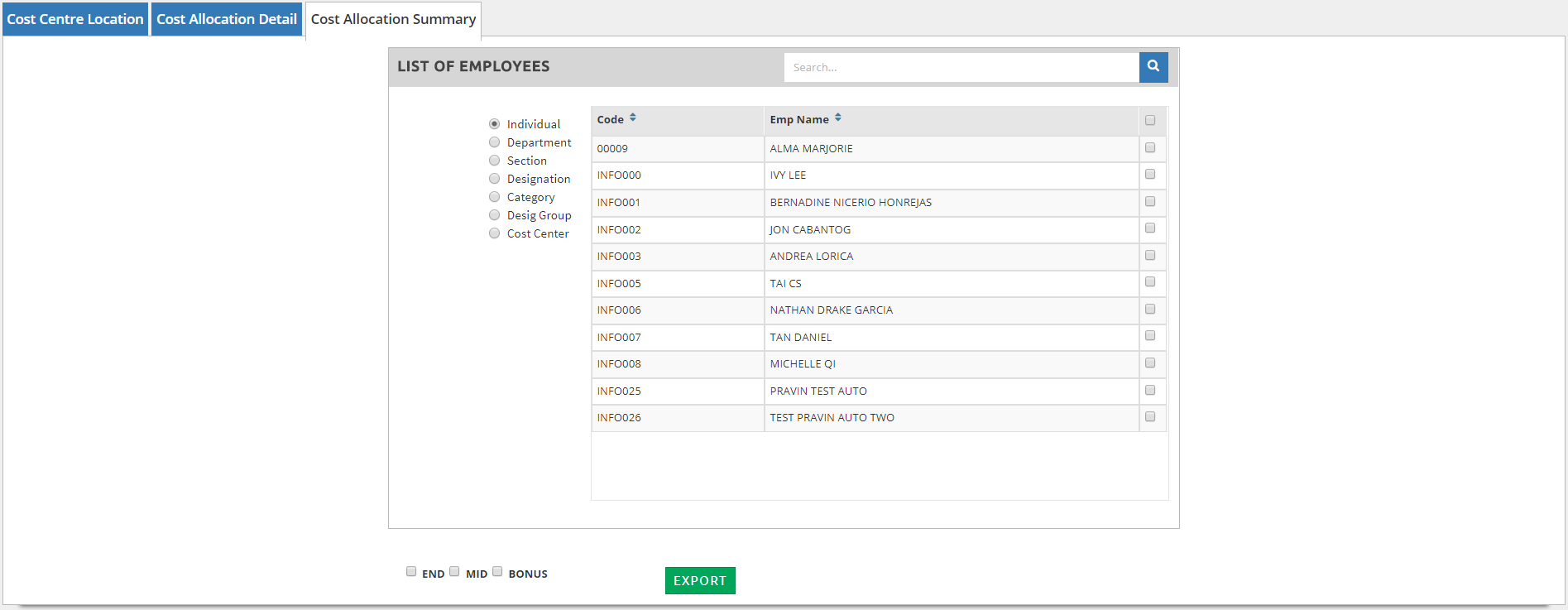Open the Cost Centre Location tab
This screenshot has height=610, width=1568.
click(x=75, y=19)
